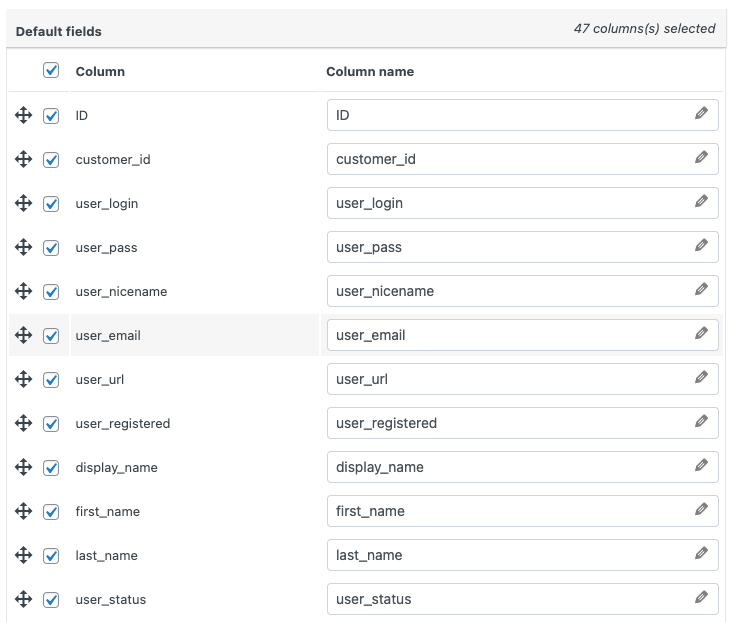
Task: Click the move handle for the user_url row
Action: [23, 379]
